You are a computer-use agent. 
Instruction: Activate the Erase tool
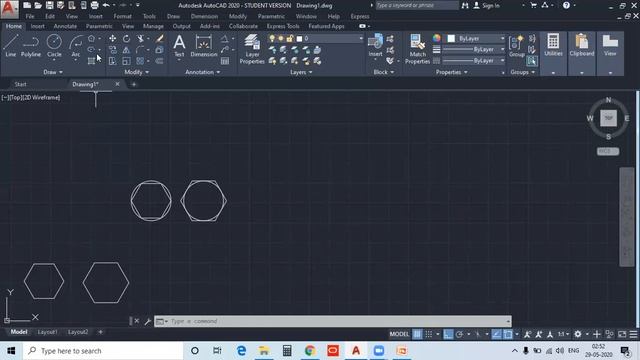tap(159, 38)
